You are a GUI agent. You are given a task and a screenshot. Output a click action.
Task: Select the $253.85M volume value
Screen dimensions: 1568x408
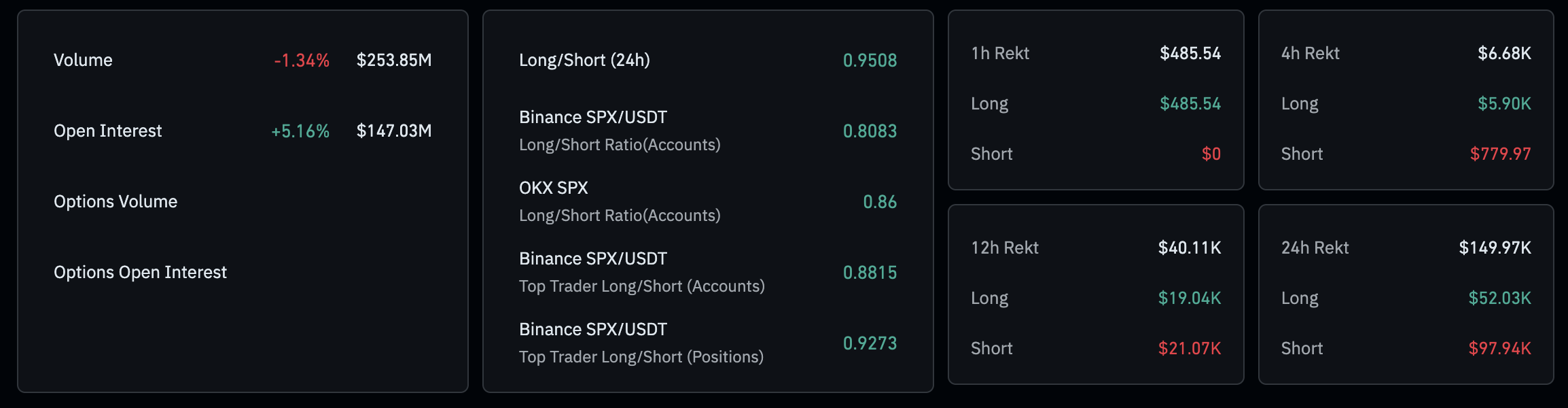394,60
